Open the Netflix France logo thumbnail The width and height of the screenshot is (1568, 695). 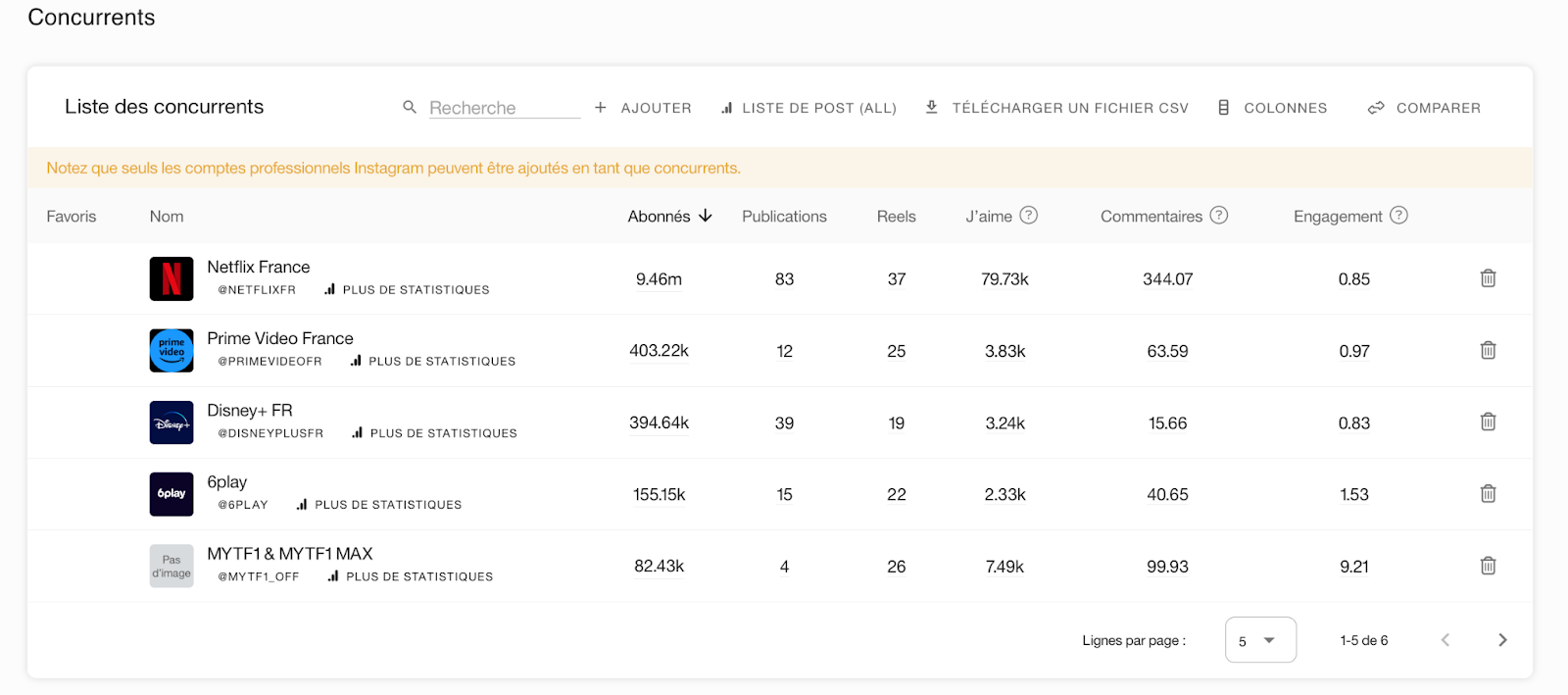pos(171,278)
